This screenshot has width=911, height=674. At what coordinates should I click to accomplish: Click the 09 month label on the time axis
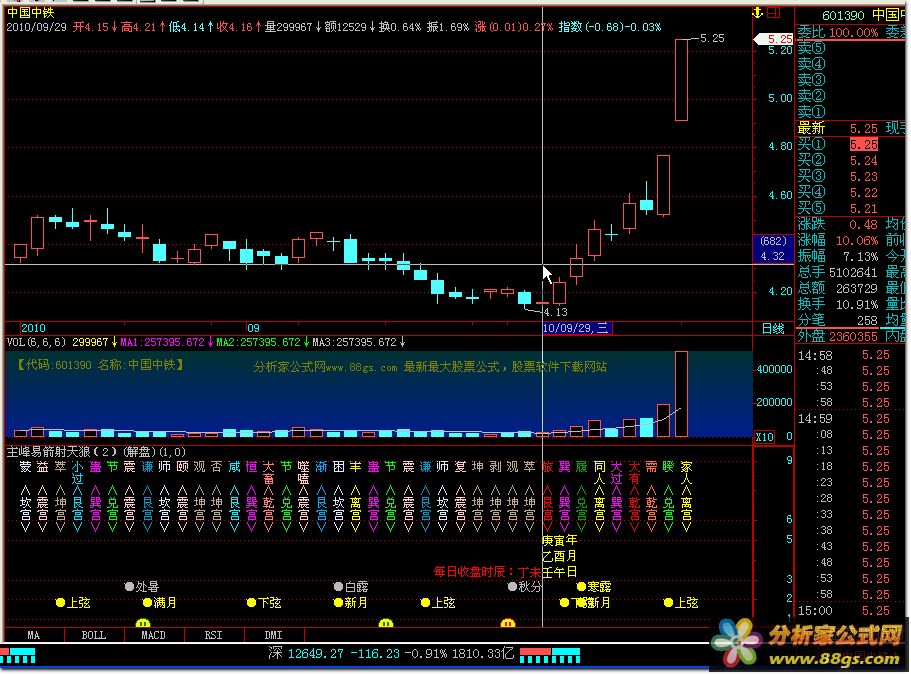(x=253, y=328)
